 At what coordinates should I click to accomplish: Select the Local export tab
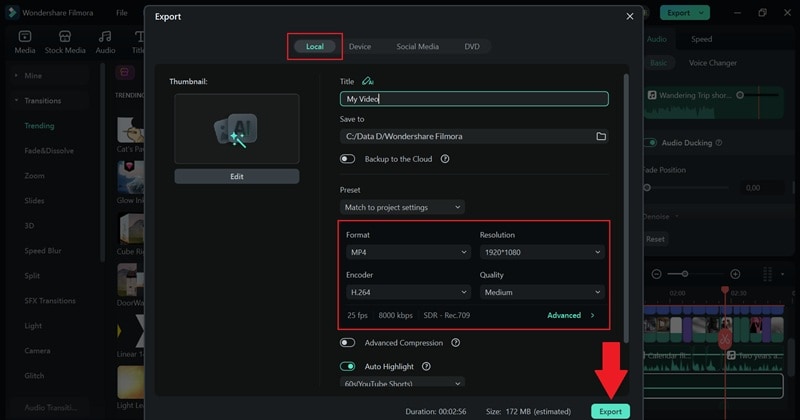pyautogui.click(x=315, y=46)
